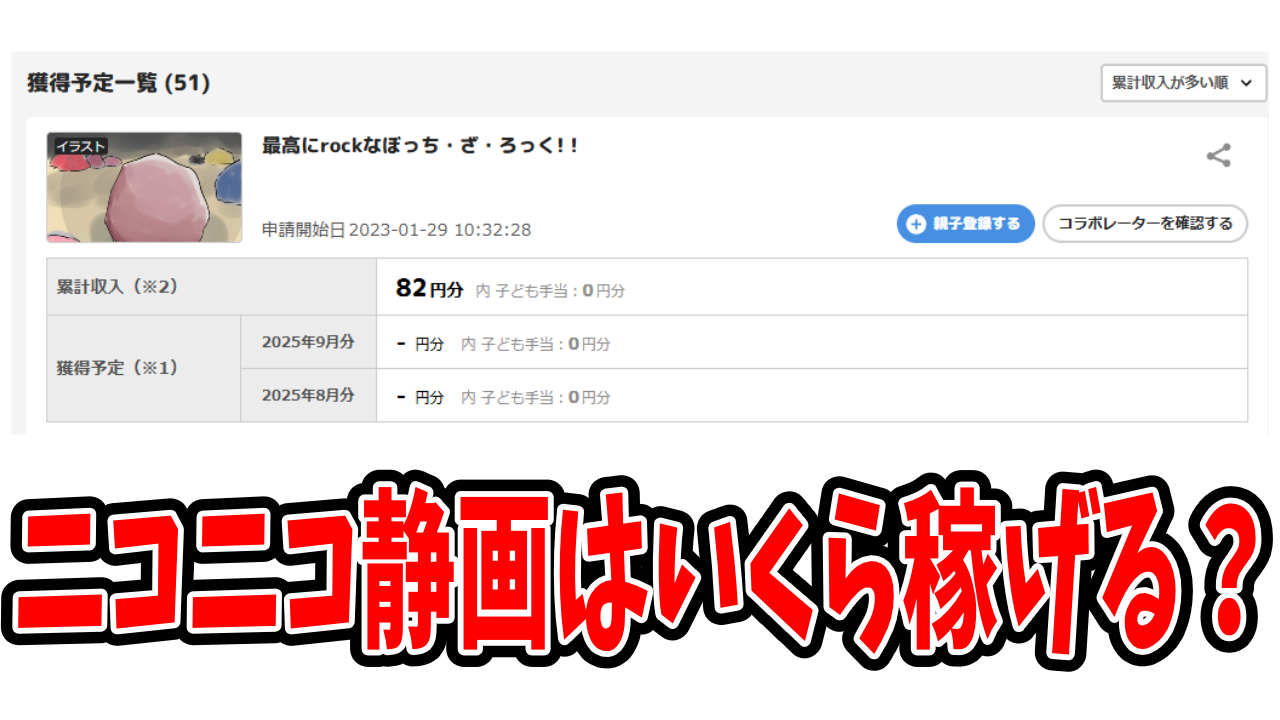This screenshot has width=1280, height=720.
Task: Click the 申請開始日 2023-01-29 timestamp text
Action: (396, 230)
